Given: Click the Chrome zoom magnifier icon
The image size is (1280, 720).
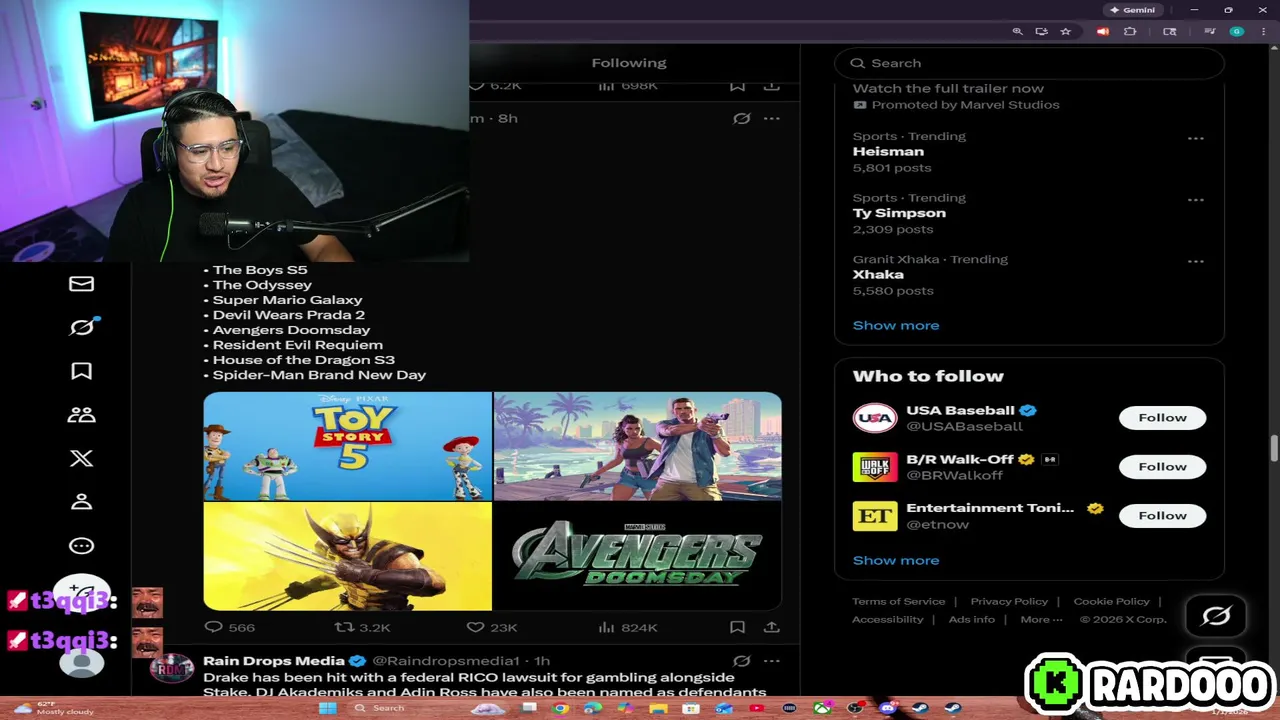Looking at the screenshot, I should [x=1017, y=32].
